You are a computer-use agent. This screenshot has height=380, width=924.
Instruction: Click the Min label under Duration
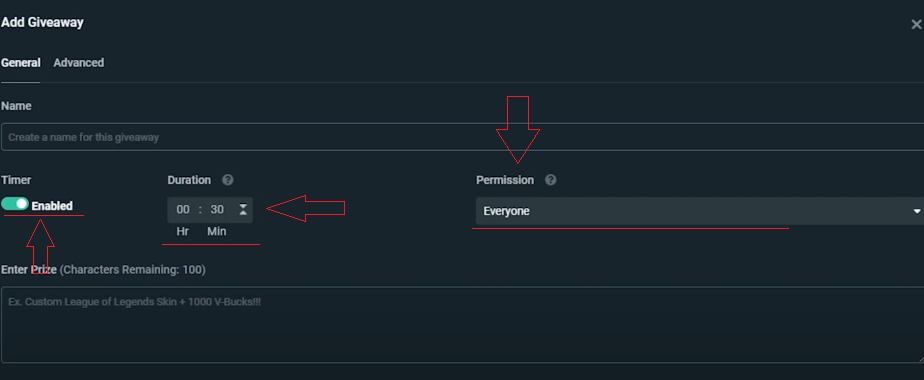[x=216, y=232]
